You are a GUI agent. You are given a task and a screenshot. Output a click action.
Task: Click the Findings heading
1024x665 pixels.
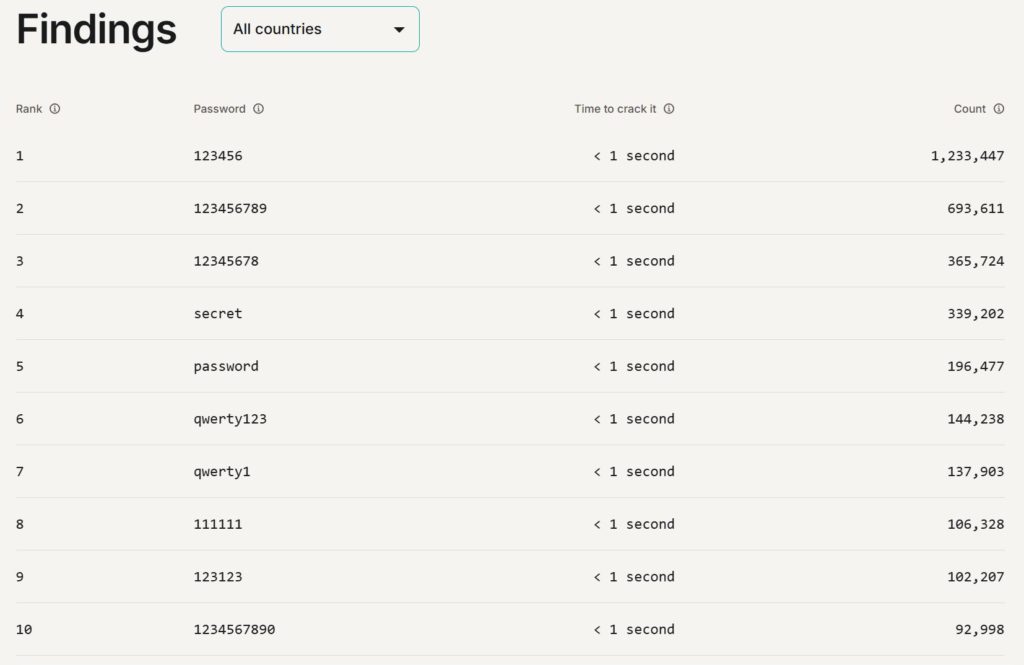point(97,29)
